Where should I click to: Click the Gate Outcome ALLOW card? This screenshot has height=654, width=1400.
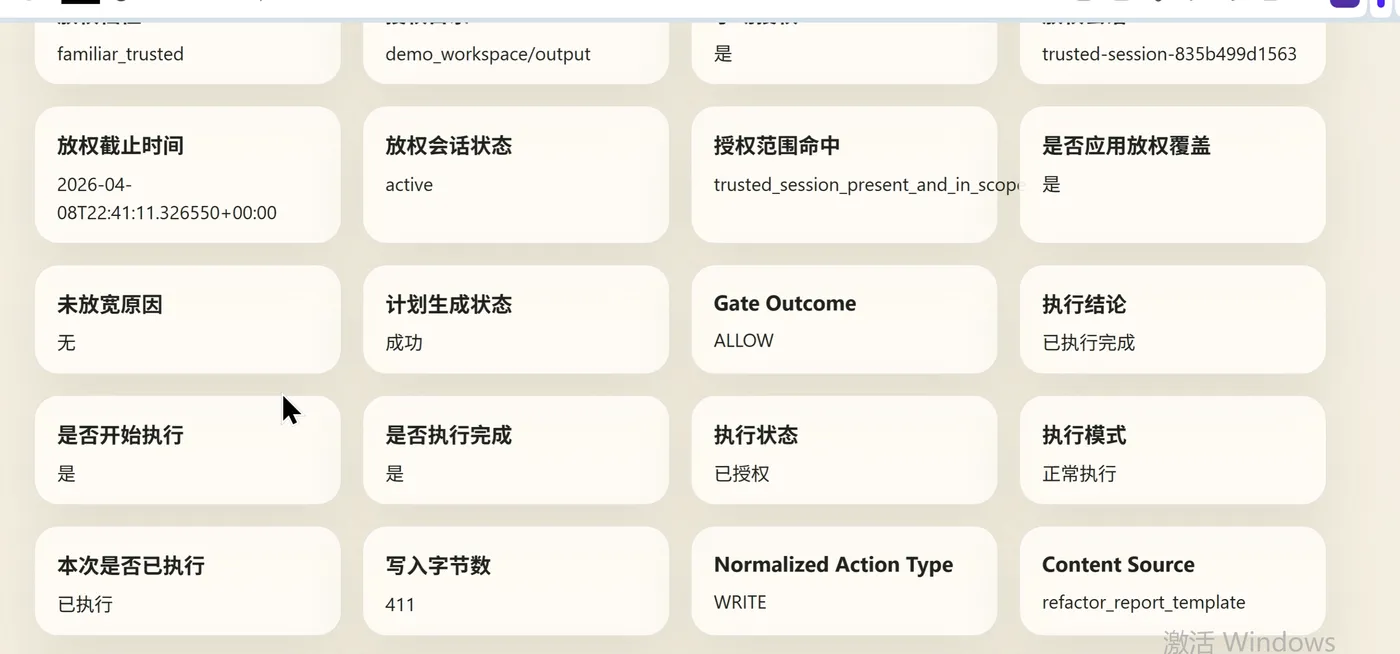(x=843, y=320)
